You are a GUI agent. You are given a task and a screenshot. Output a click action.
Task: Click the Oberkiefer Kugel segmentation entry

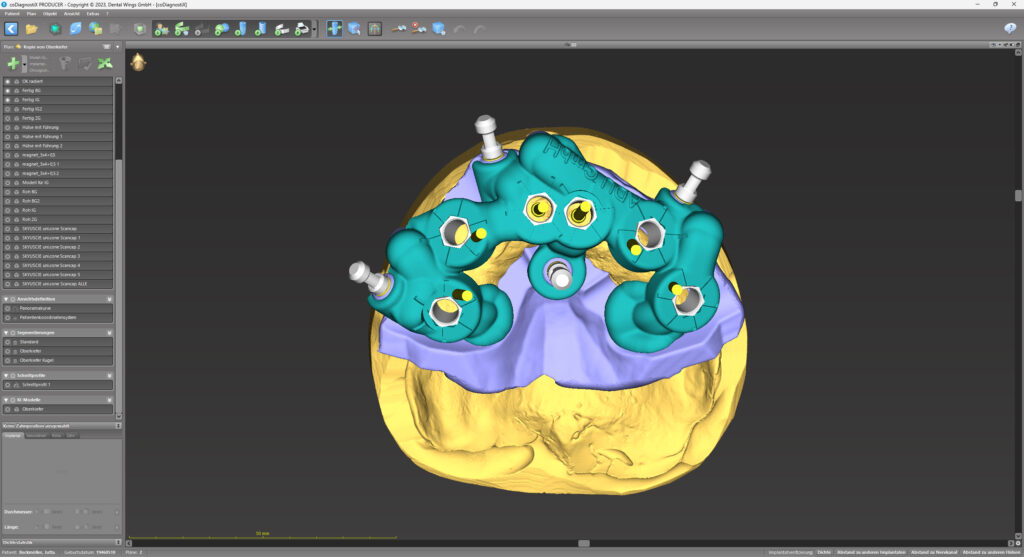36,360
